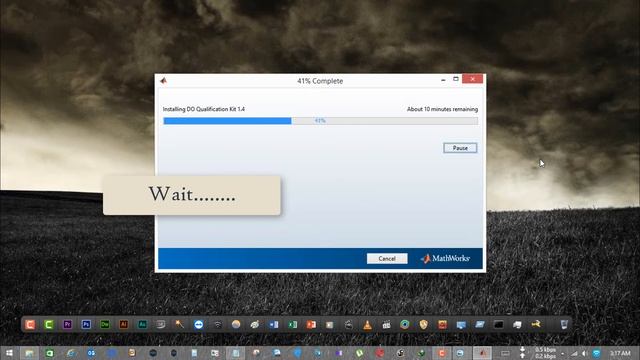Launch Adobe Illustrator from dock
The width and height of the screenshot is (640, 360).
124,324
